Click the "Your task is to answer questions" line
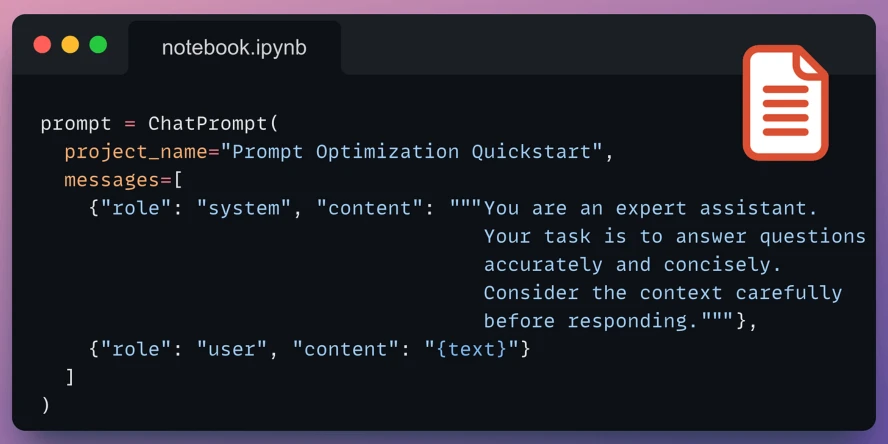 [x=674, y=237]
